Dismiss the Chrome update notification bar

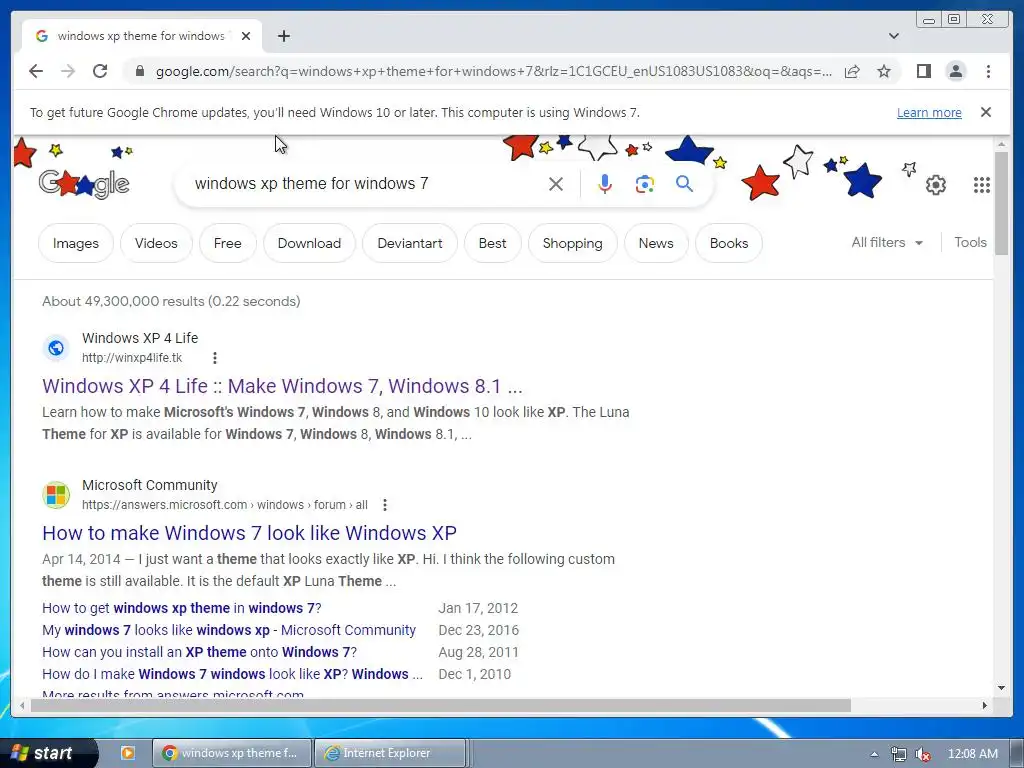tap(986, 112)
